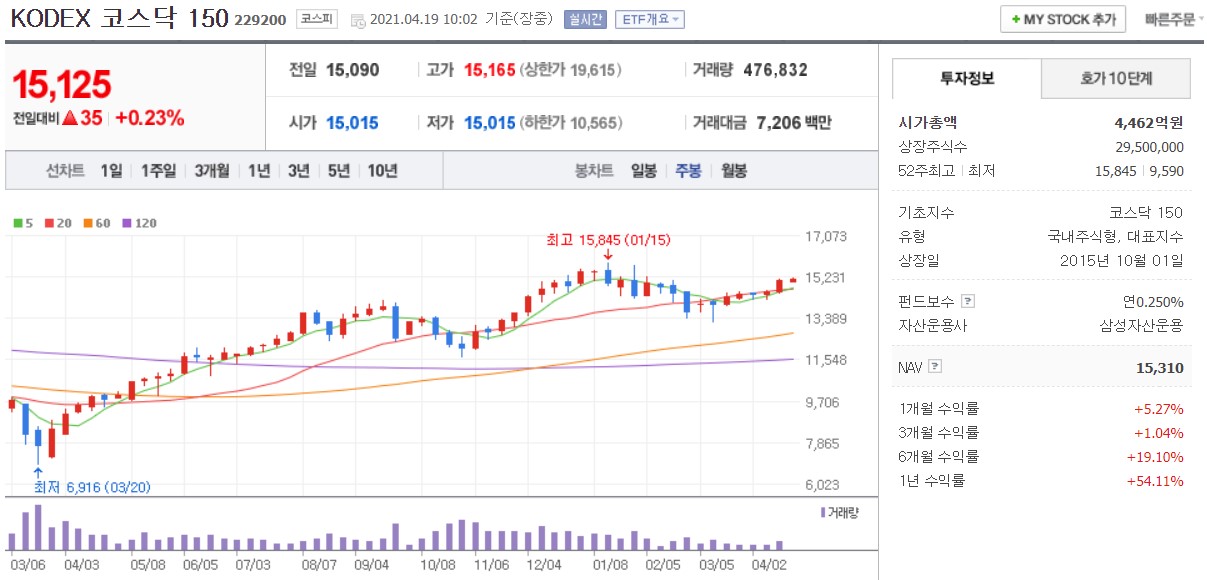The image size is (1207, 580).
Task: Click the NAV help question mark icon
Action: coord(935,367)
